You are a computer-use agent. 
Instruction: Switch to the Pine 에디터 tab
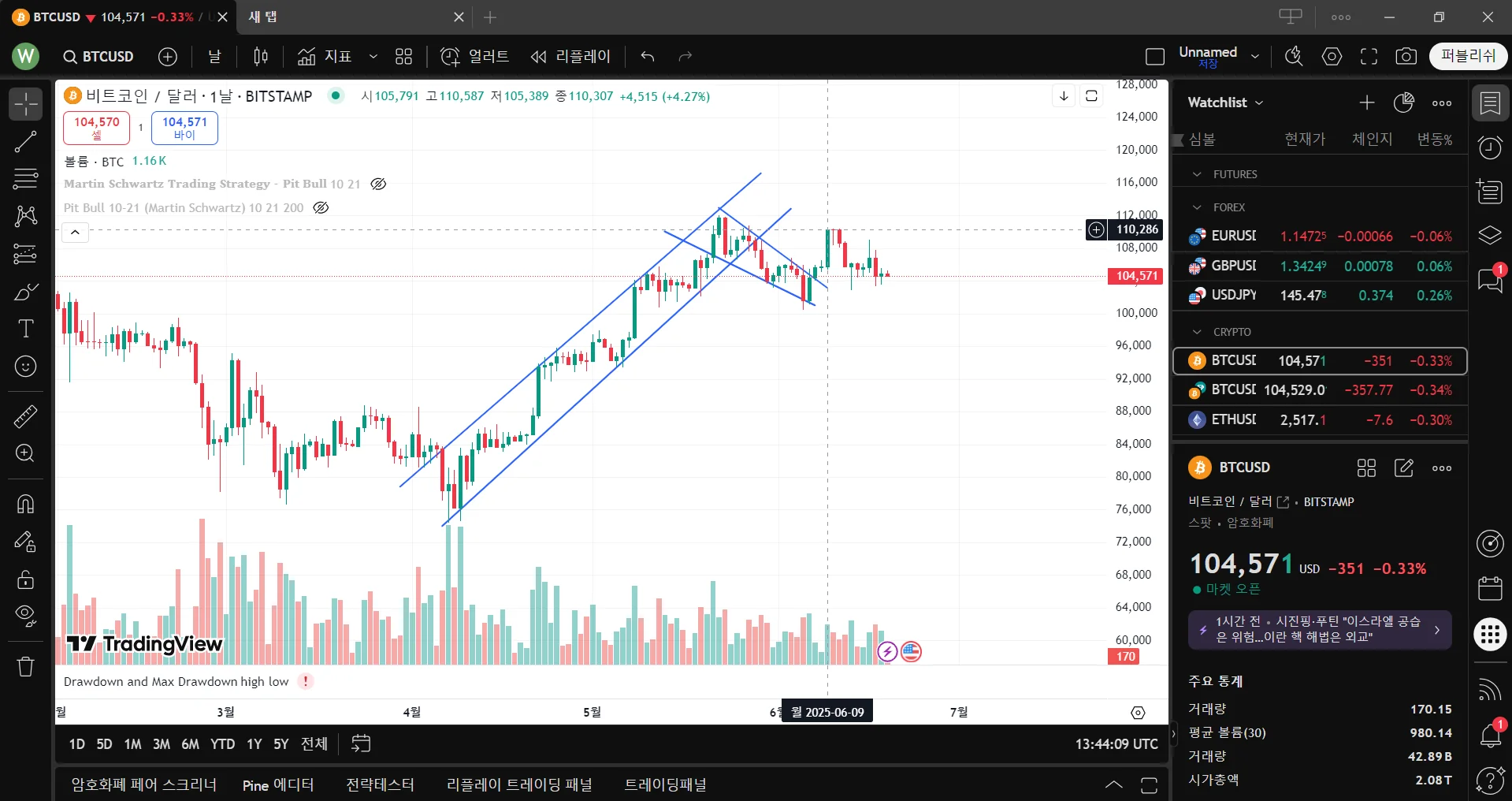pos(278,785)
